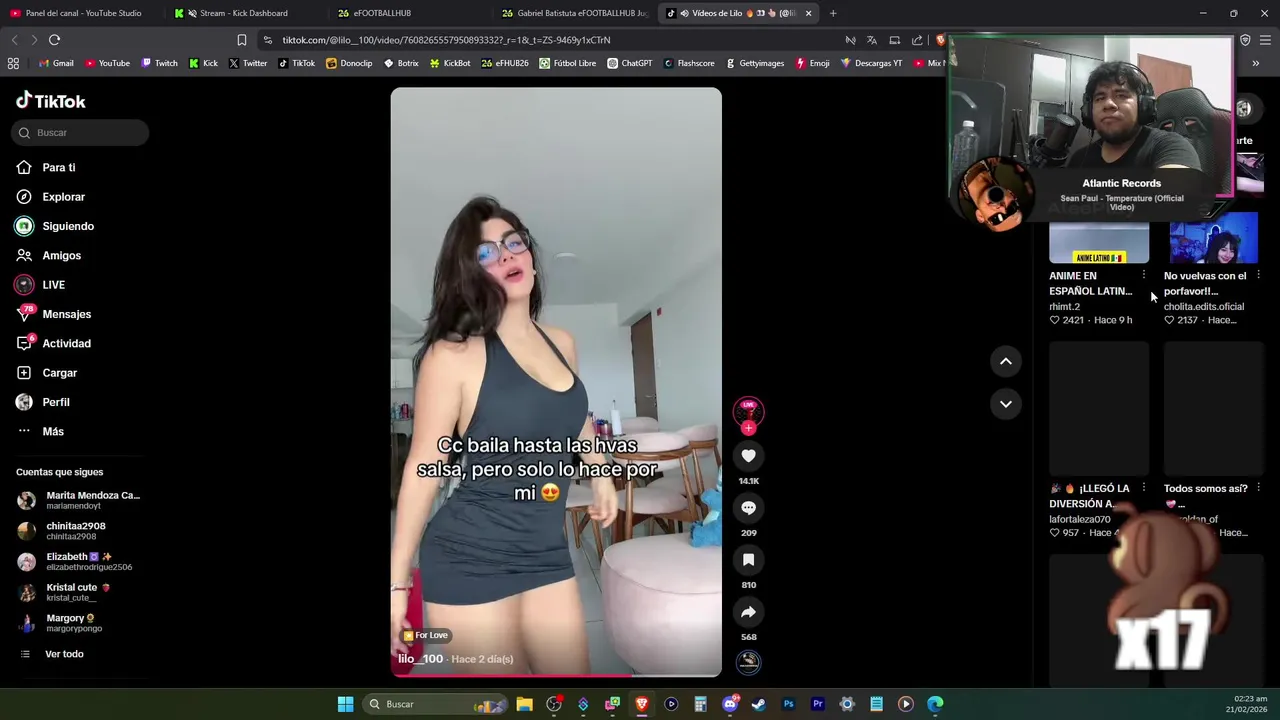Open options for Todos somos así video
This screenshot has height=720, width=1280.
(x=1258, y=489)
